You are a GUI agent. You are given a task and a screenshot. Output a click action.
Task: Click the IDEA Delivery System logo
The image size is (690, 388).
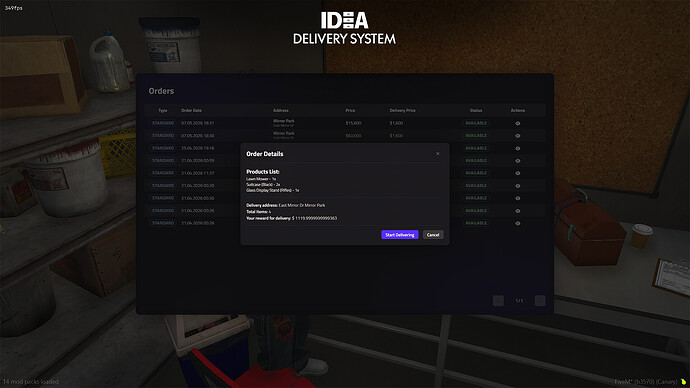point(344,28)
